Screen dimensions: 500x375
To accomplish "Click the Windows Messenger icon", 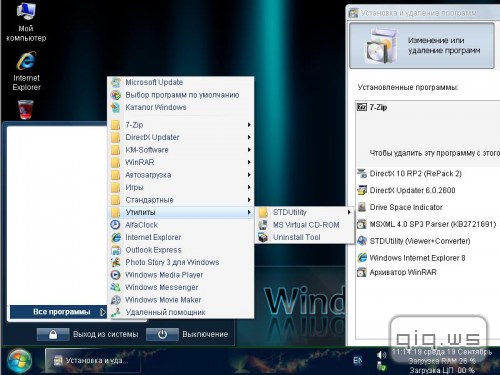I will pos(116,287).
